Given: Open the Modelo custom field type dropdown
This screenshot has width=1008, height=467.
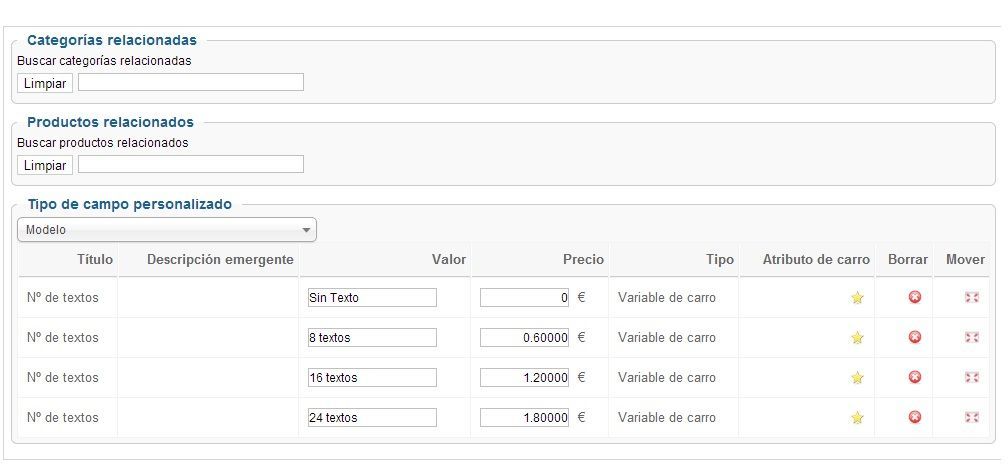Looking at the screenshot, I should (x=167, y=230).
